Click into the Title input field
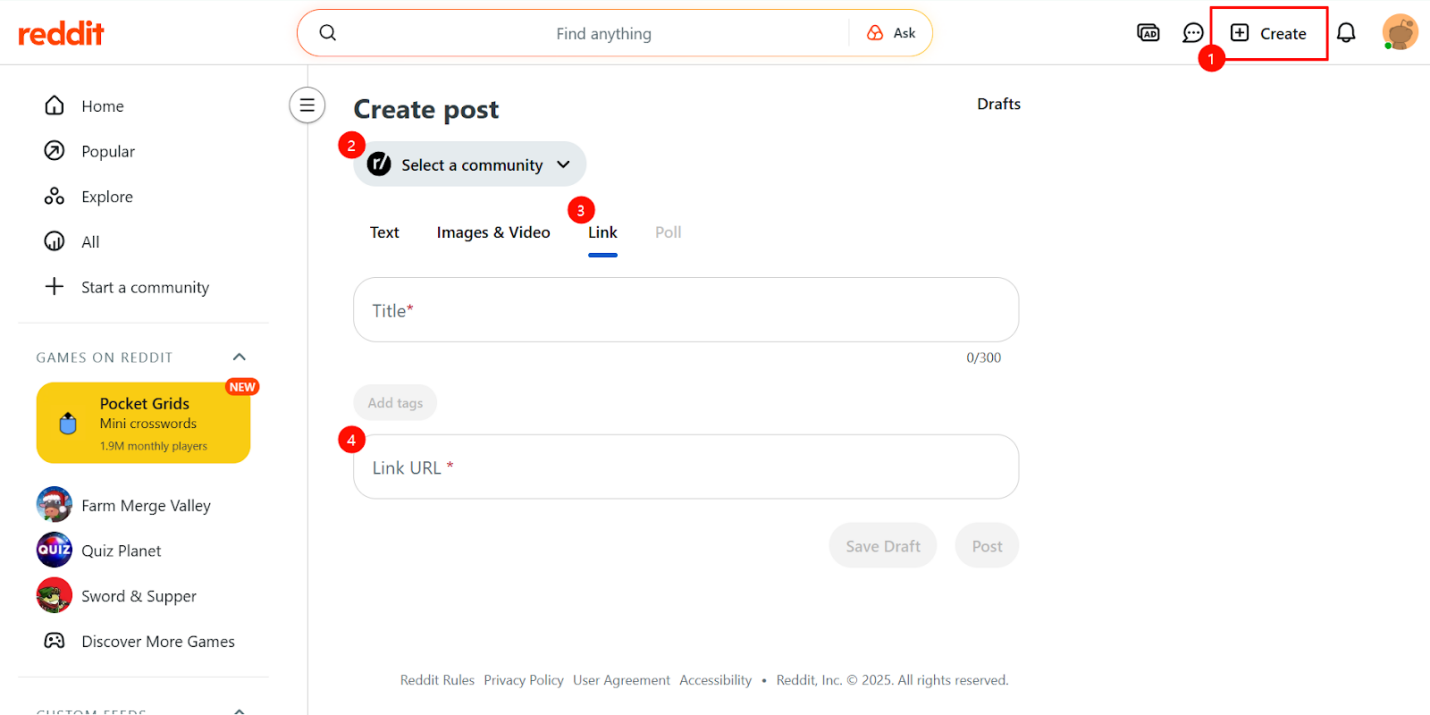The image size is (1430, 715). coord(685,310)
